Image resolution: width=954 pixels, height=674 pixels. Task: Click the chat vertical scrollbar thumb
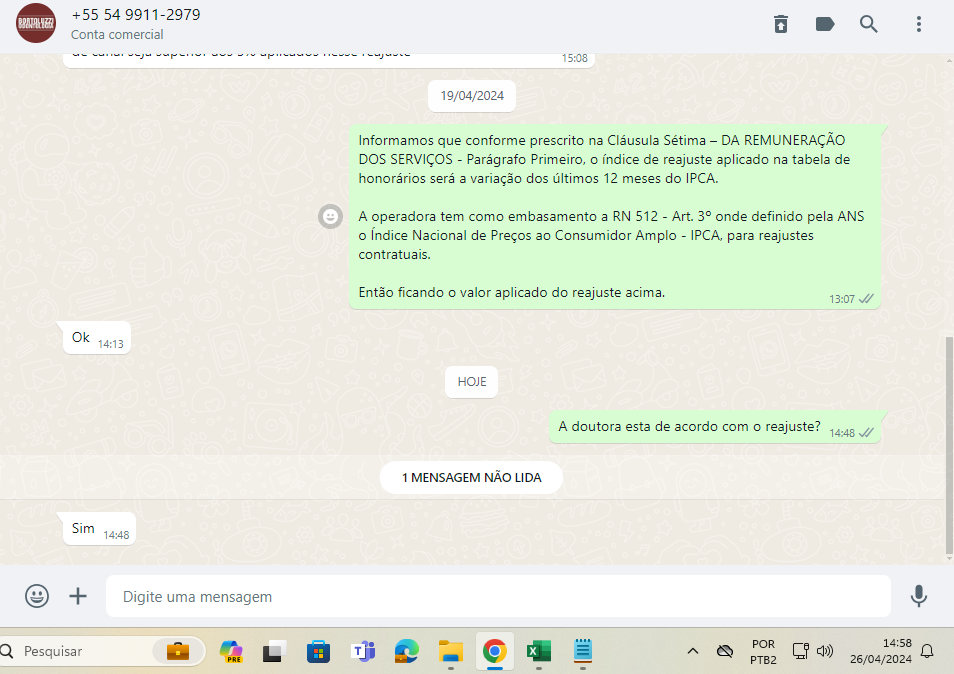949,444
